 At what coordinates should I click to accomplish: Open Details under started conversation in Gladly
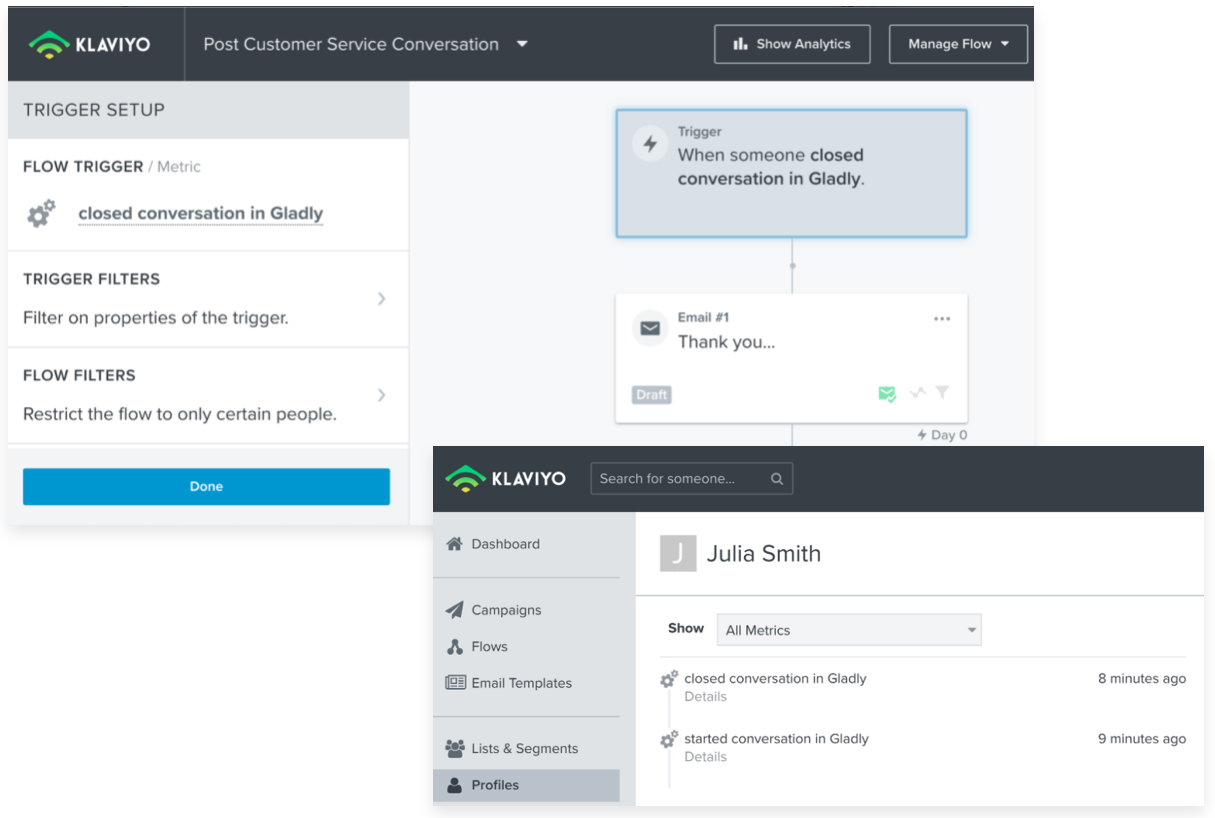coord(706,757)
